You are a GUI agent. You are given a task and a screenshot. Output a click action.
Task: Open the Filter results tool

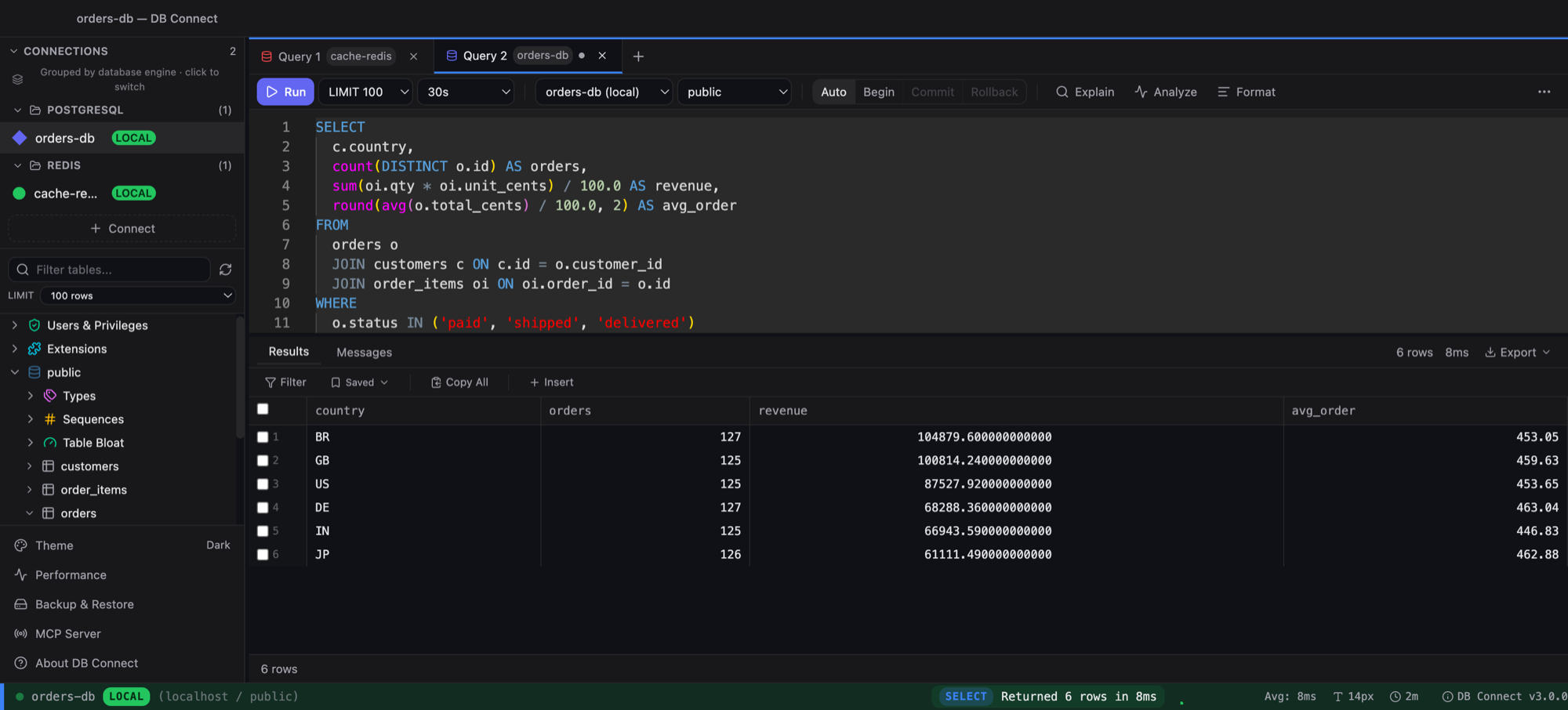click(x=286, y=382)
